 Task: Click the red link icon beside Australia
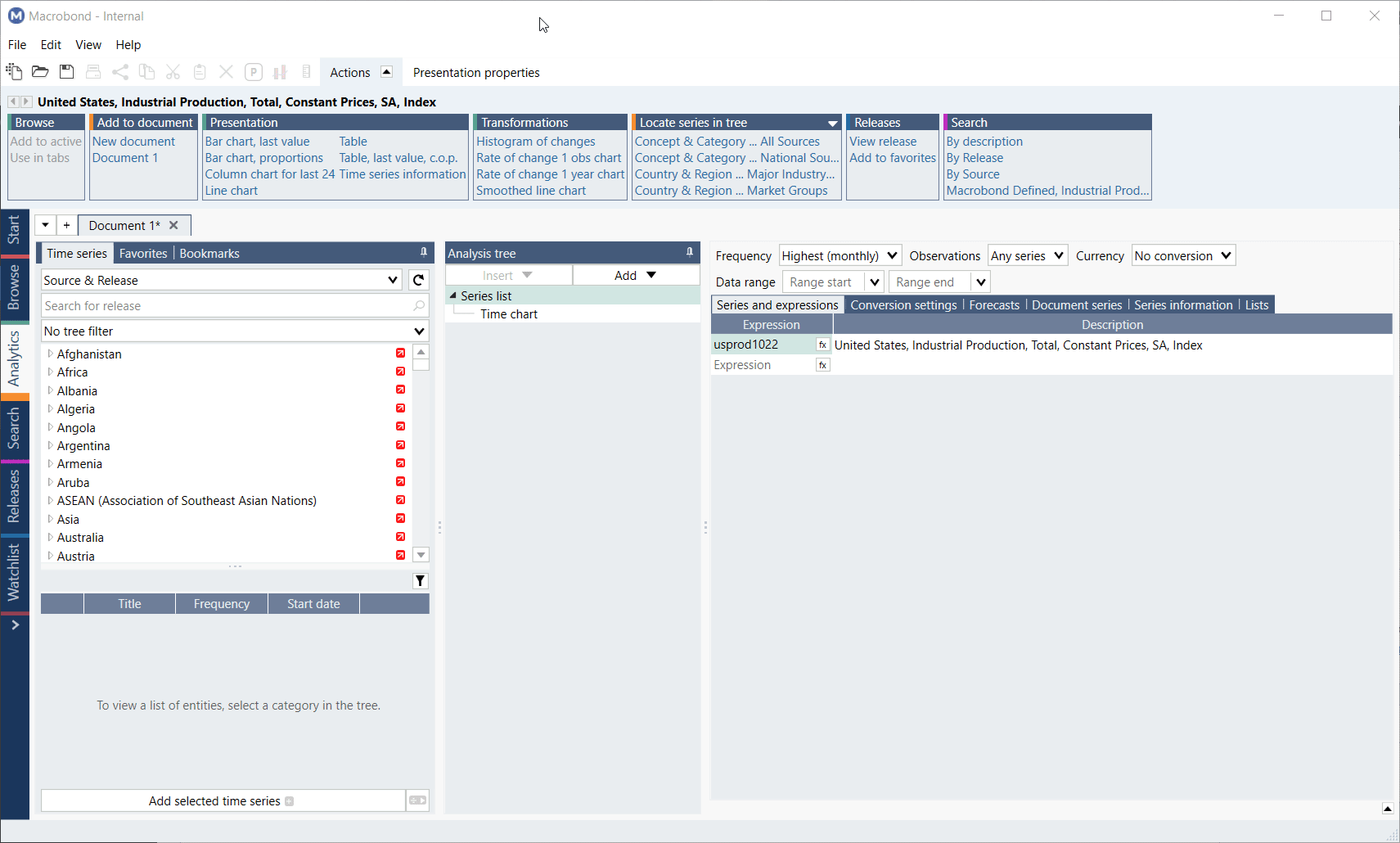pos(401,537)
